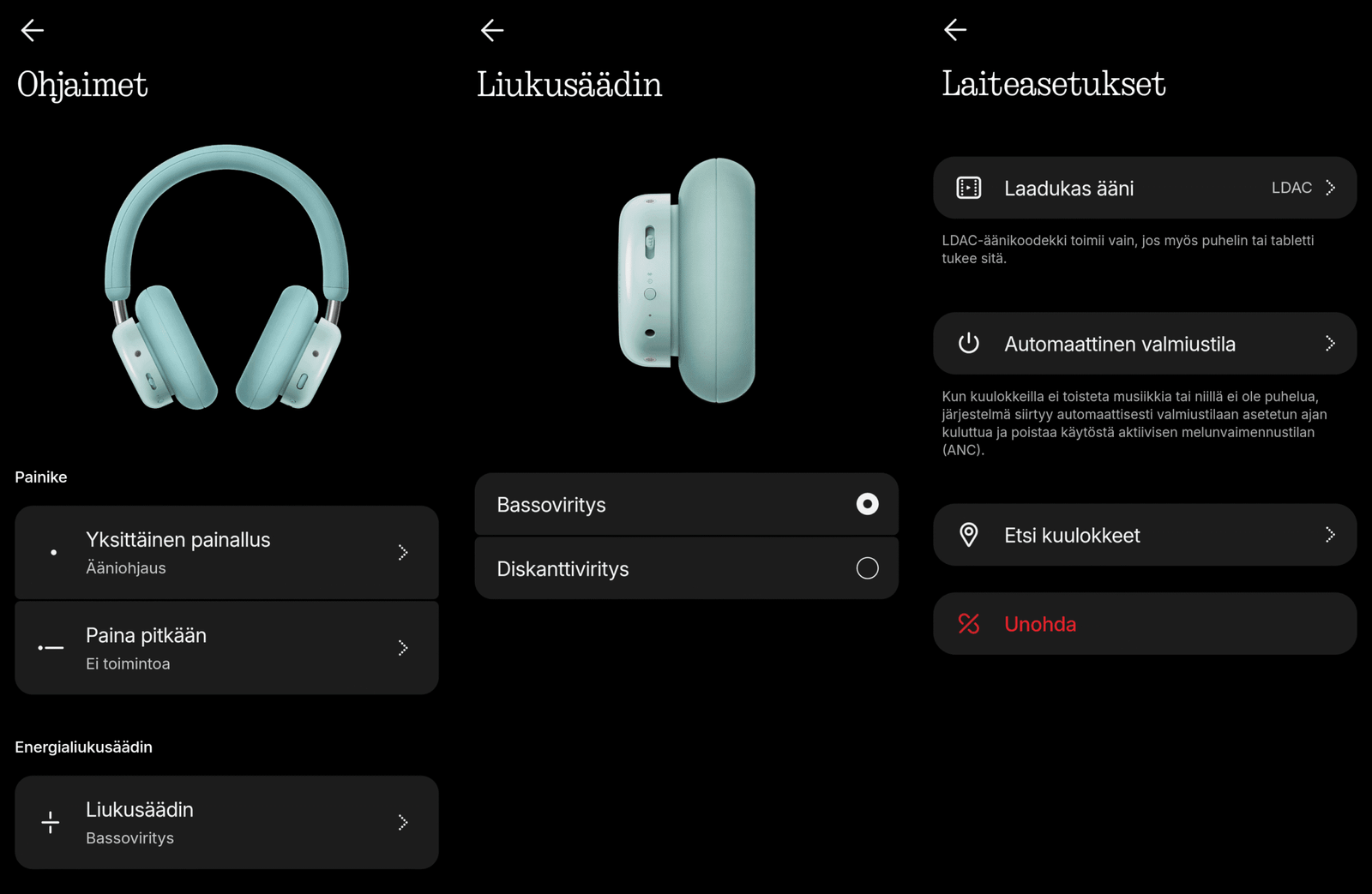This screenshot has height=894, width=1372.
Task: Expand LDAC codec chevron
Action: pyautogui.click(x=1330, y=188)
